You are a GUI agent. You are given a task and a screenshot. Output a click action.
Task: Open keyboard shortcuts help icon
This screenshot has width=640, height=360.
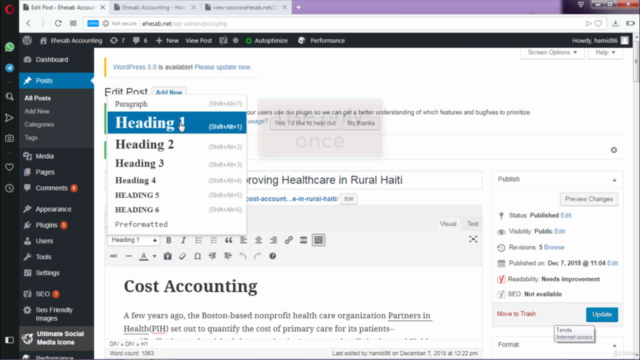pyautogui.click(x=273, y=256)
